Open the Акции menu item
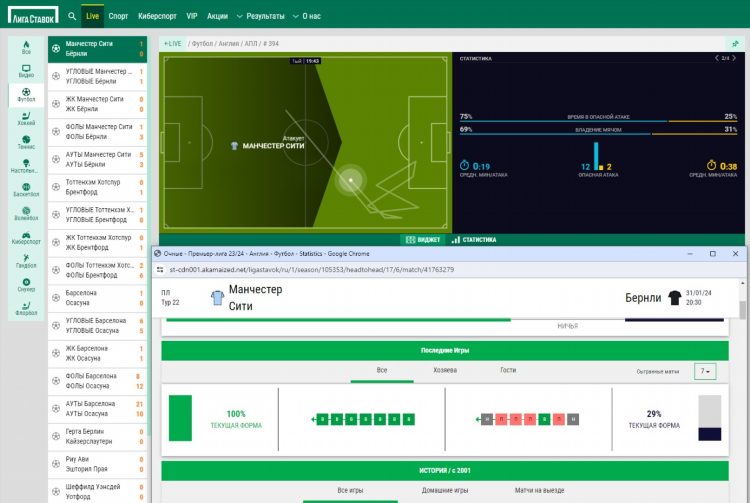This screenshot has height=503, width=750. pos(217,16)
